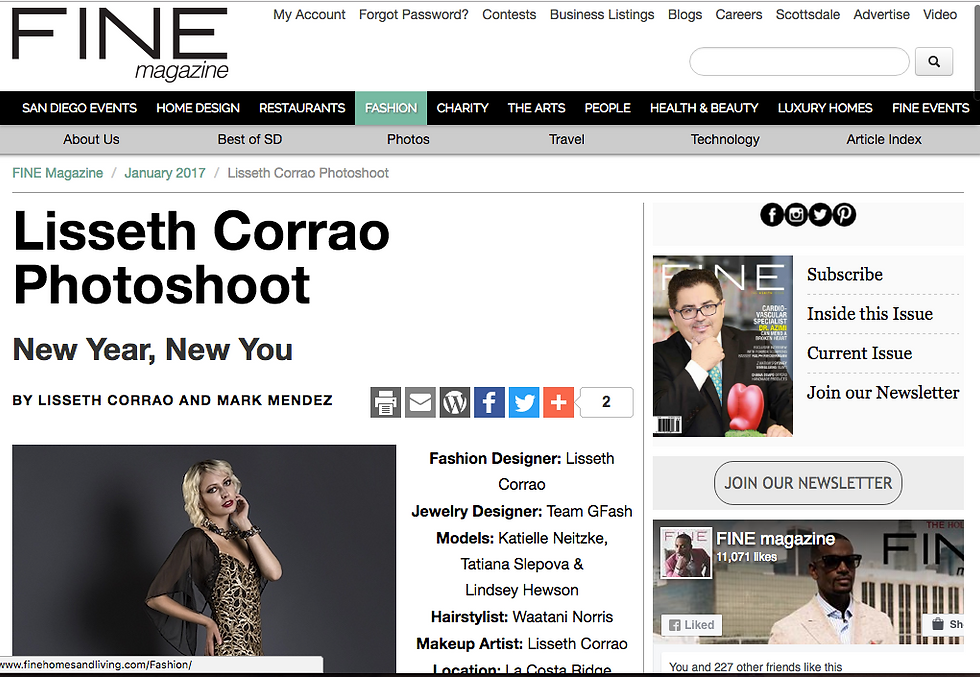The width and height of the screenshot is (980, 677).
Task: Click the search magnifier button
Action: coord(934,61)
